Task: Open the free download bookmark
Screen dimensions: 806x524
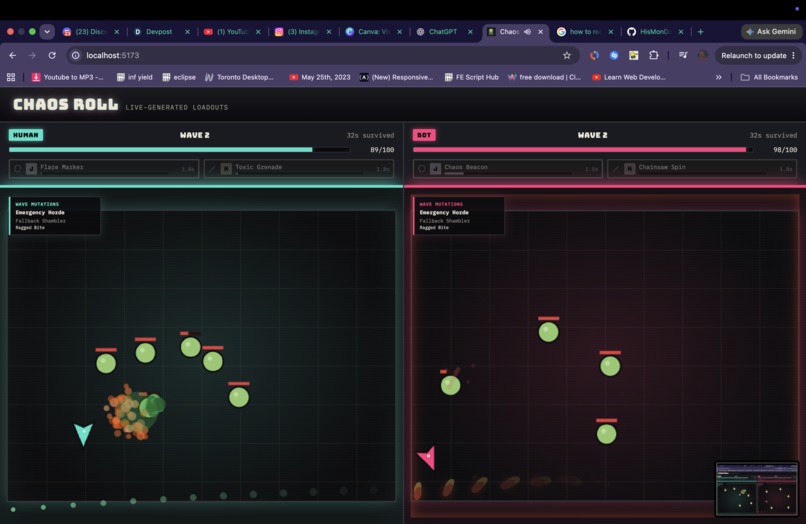Action: click(544, 77)
